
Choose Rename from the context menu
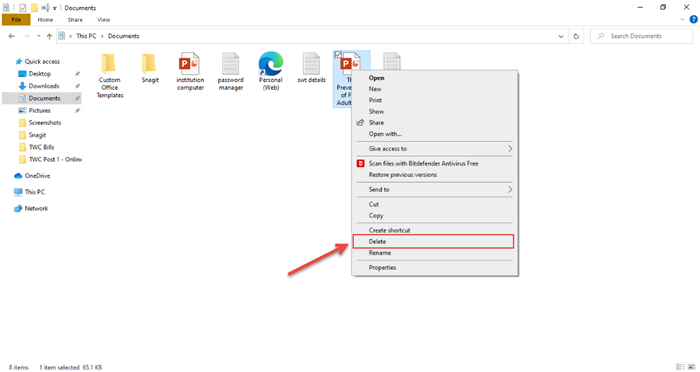point(435,253)
